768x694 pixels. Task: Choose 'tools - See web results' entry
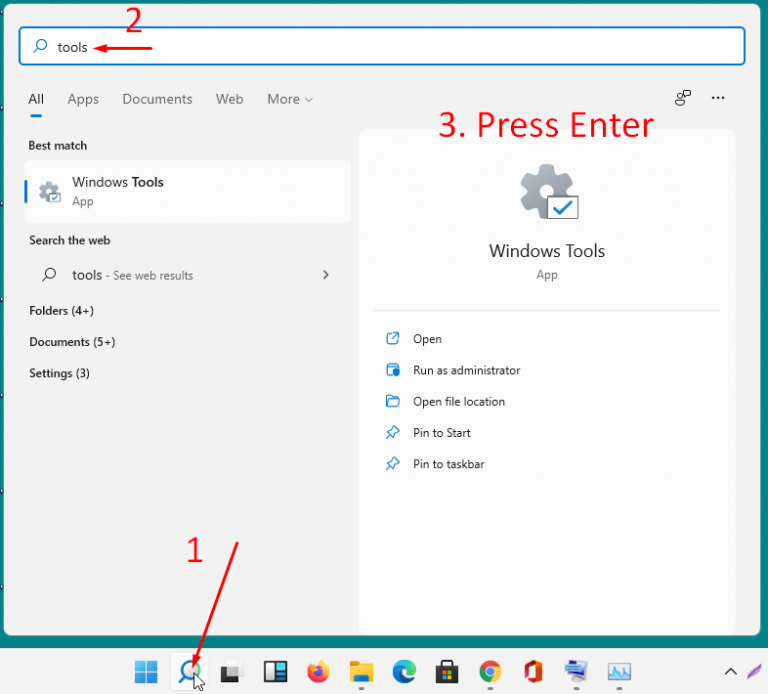pos(188,275)
